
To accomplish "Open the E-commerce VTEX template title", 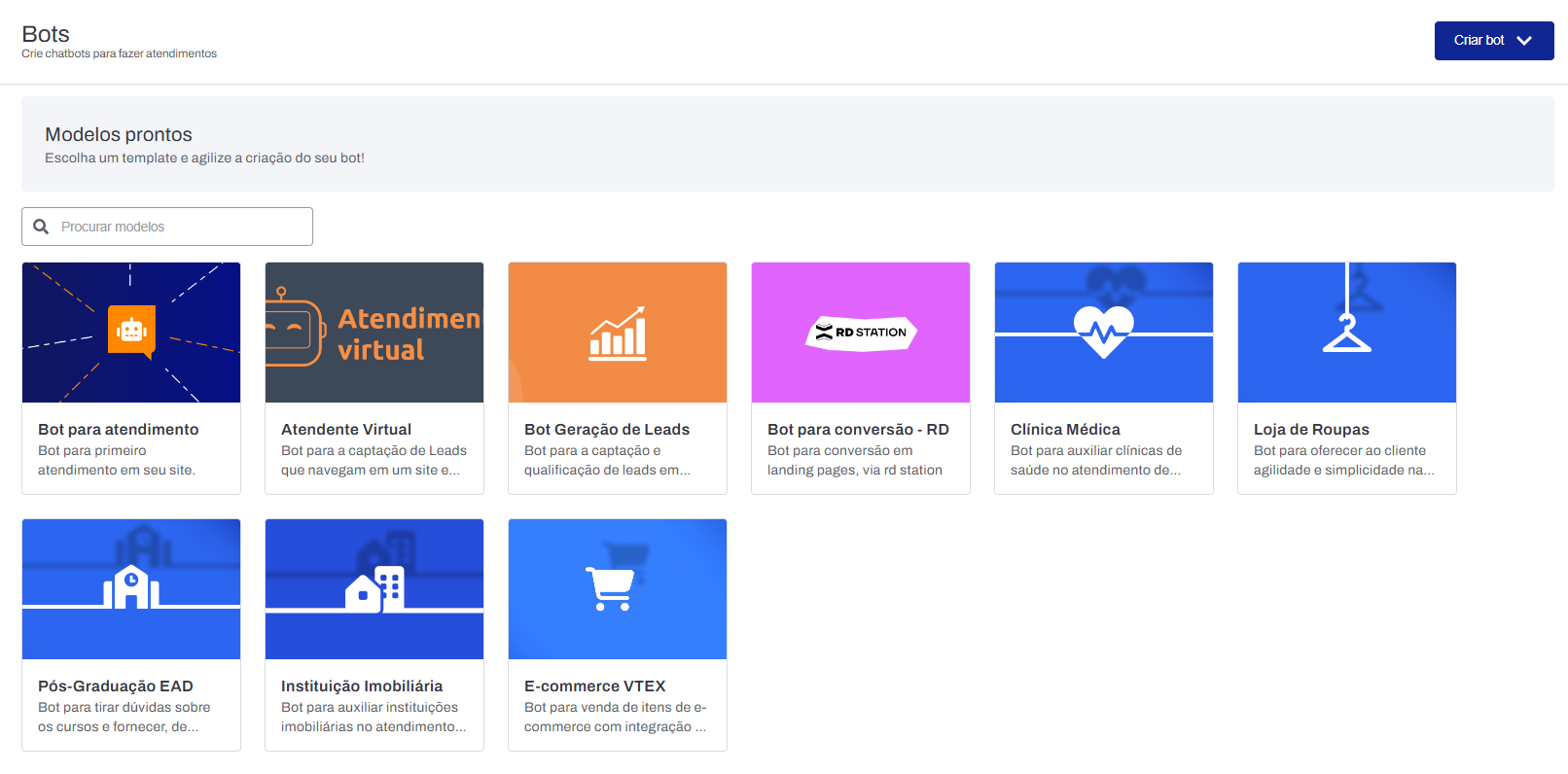I will click(594, 686).
